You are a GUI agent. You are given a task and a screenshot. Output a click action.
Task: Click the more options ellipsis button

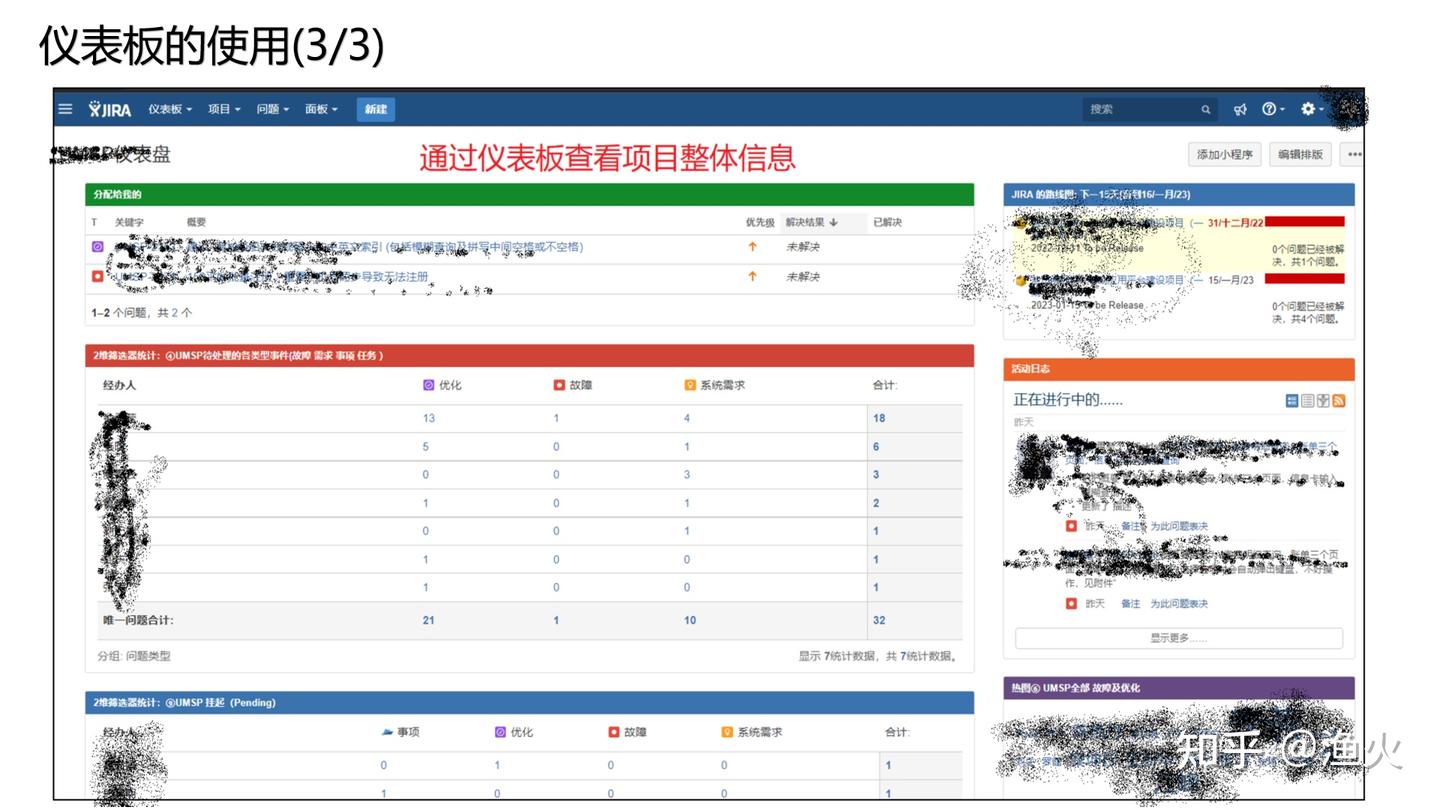click(1354, 155)
